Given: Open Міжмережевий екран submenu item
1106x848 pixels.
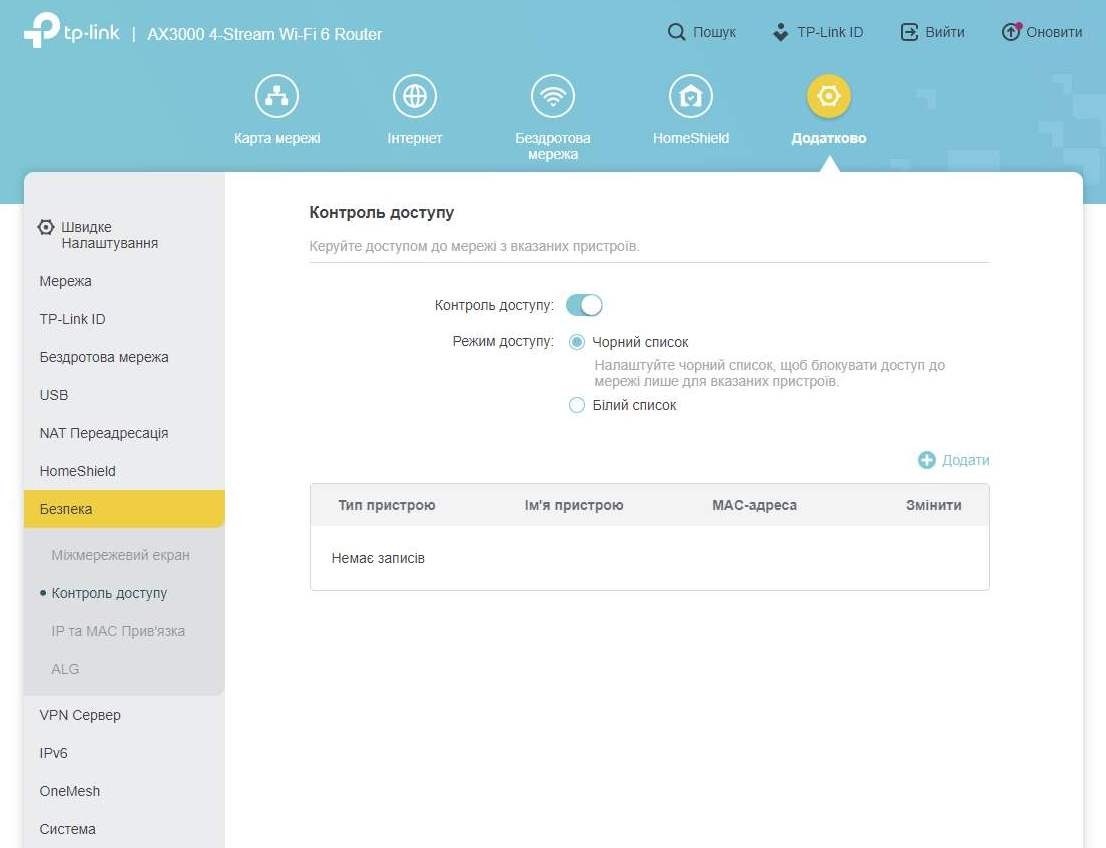Looking at the screenshot, I should point(120,555).
